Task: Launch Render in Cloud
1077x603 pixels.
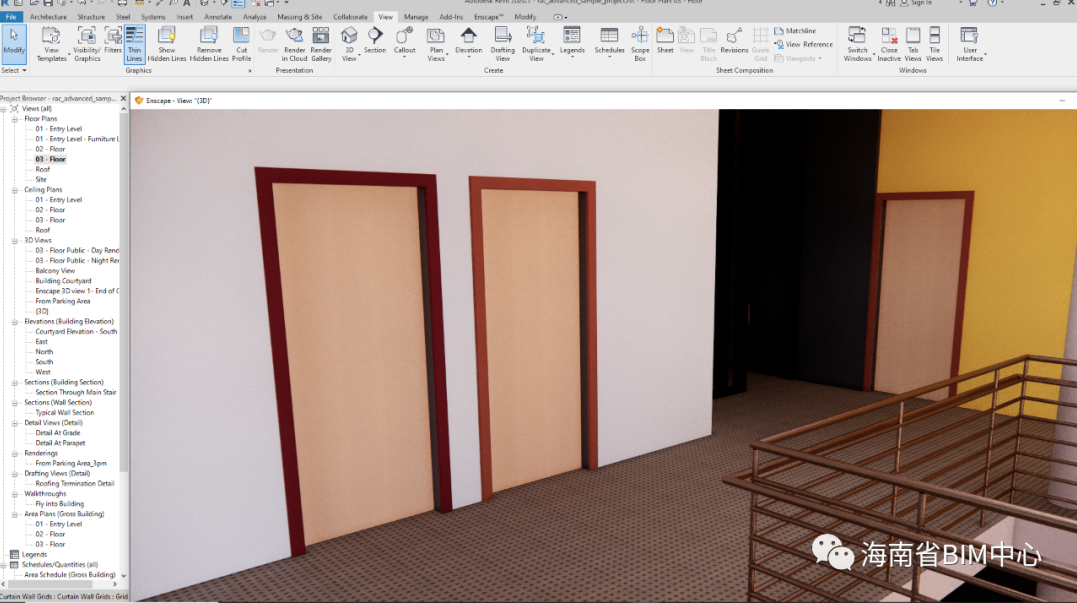Action: 295,43
